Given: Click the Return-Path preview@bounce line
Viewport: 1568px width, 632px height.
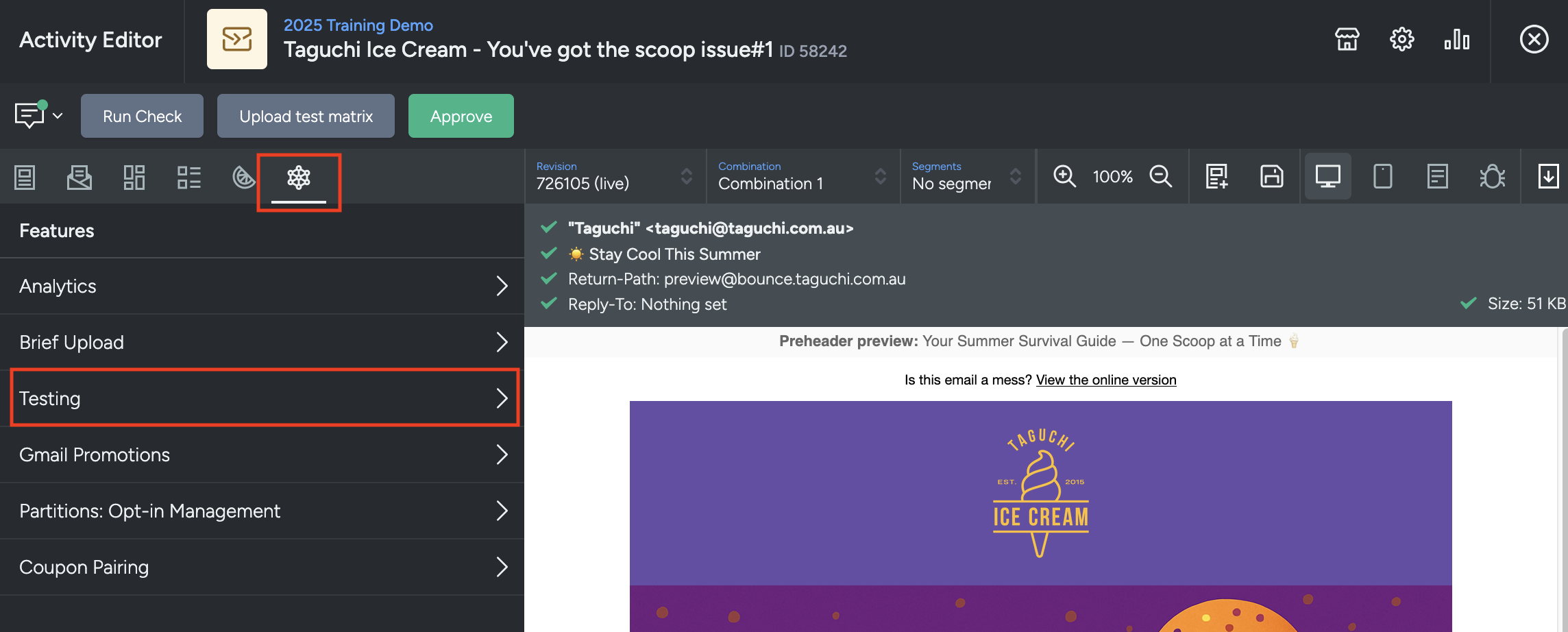Looking at the screenshot, I should [x=737, y=279].
